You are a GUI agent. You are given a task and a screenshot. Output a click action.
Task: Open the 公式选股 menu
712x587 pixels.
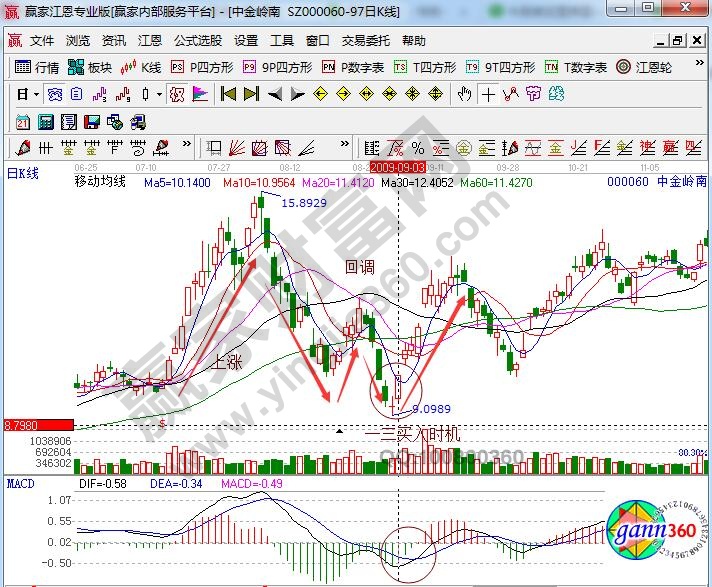198,41
